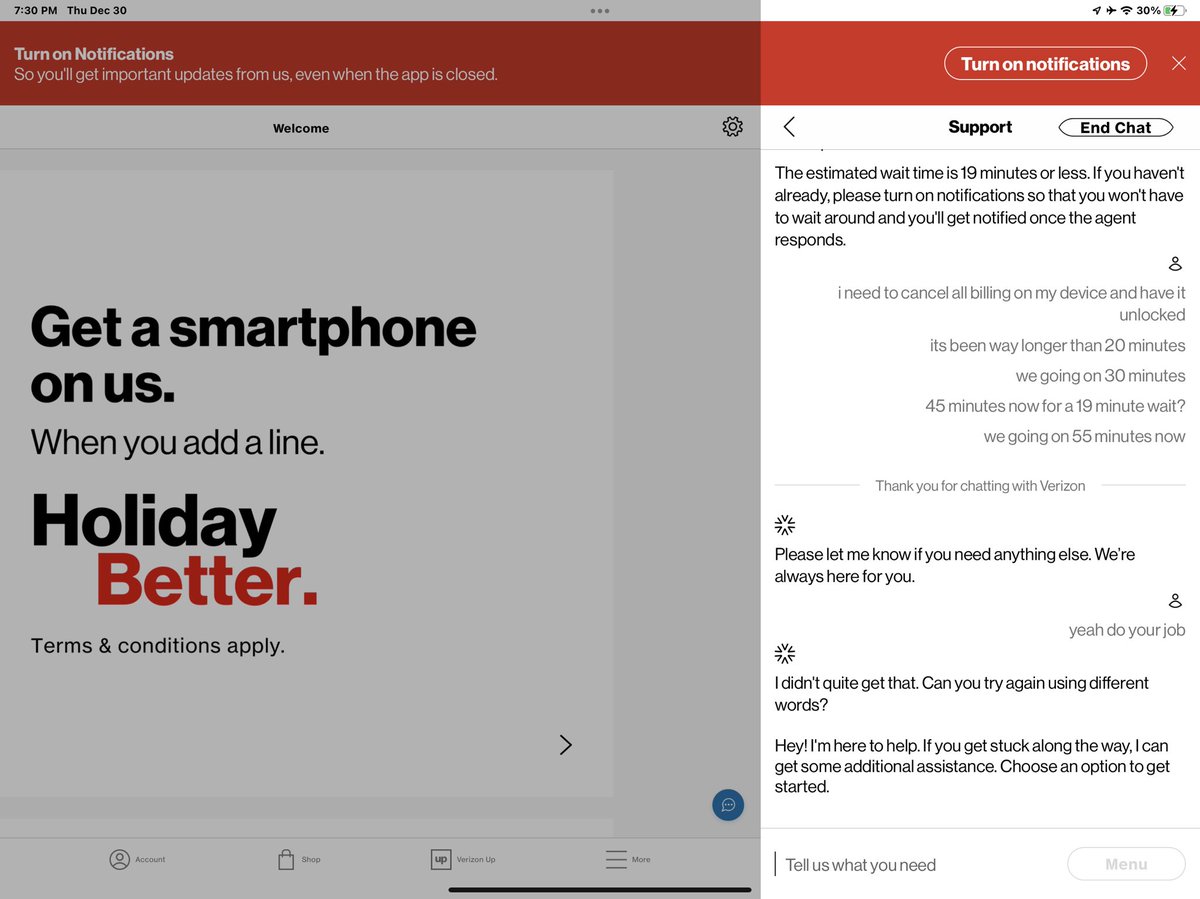Image resolution: width=1200 pixels, height=899 pixels.
Task: Select the Verizon Up tab label
Action: pyautogui.click(x=476, y=860)
